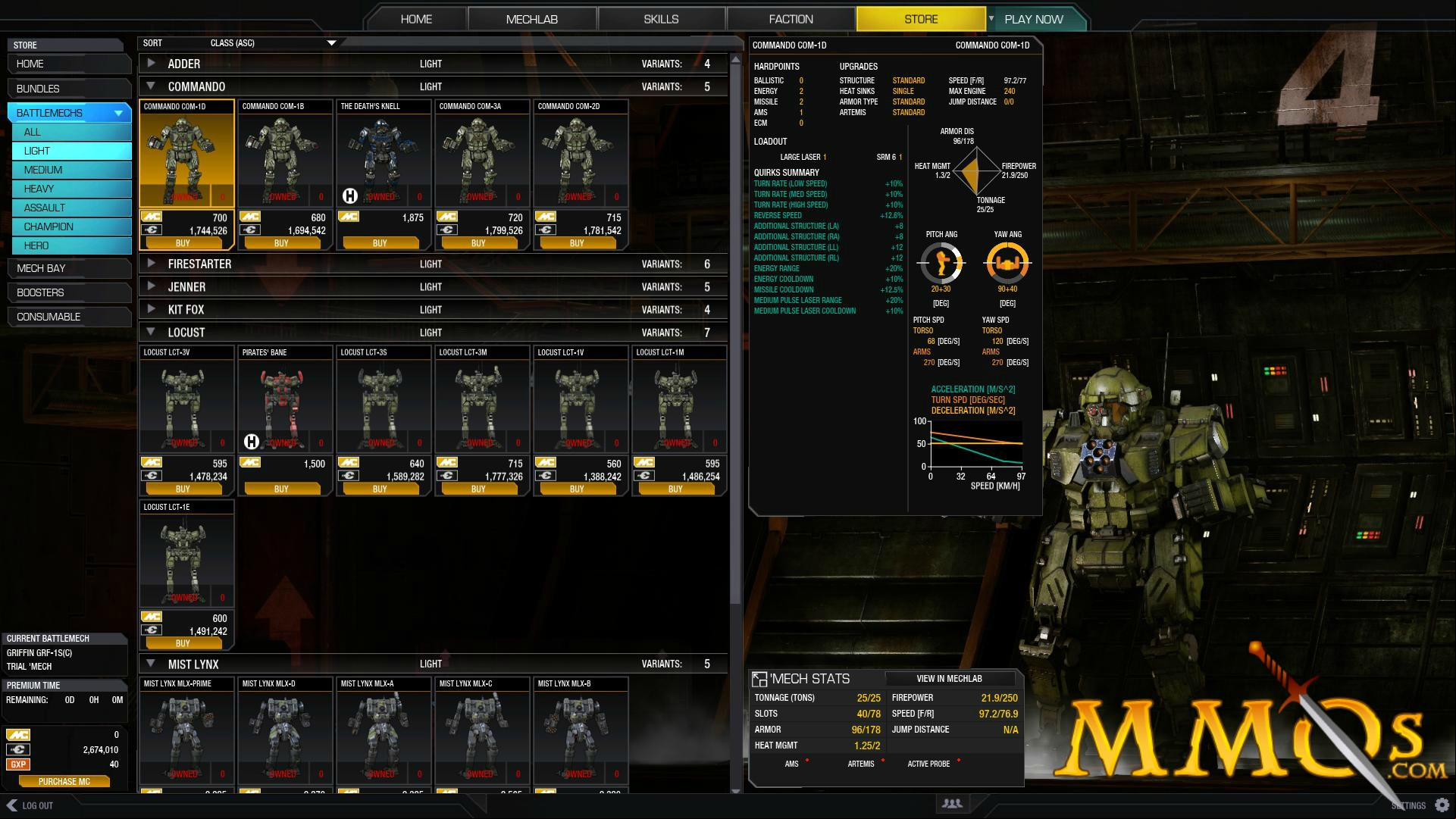Click the 'Large Laser 1' loadout entry
1456x819 pixels.
(x=803, y=157)
